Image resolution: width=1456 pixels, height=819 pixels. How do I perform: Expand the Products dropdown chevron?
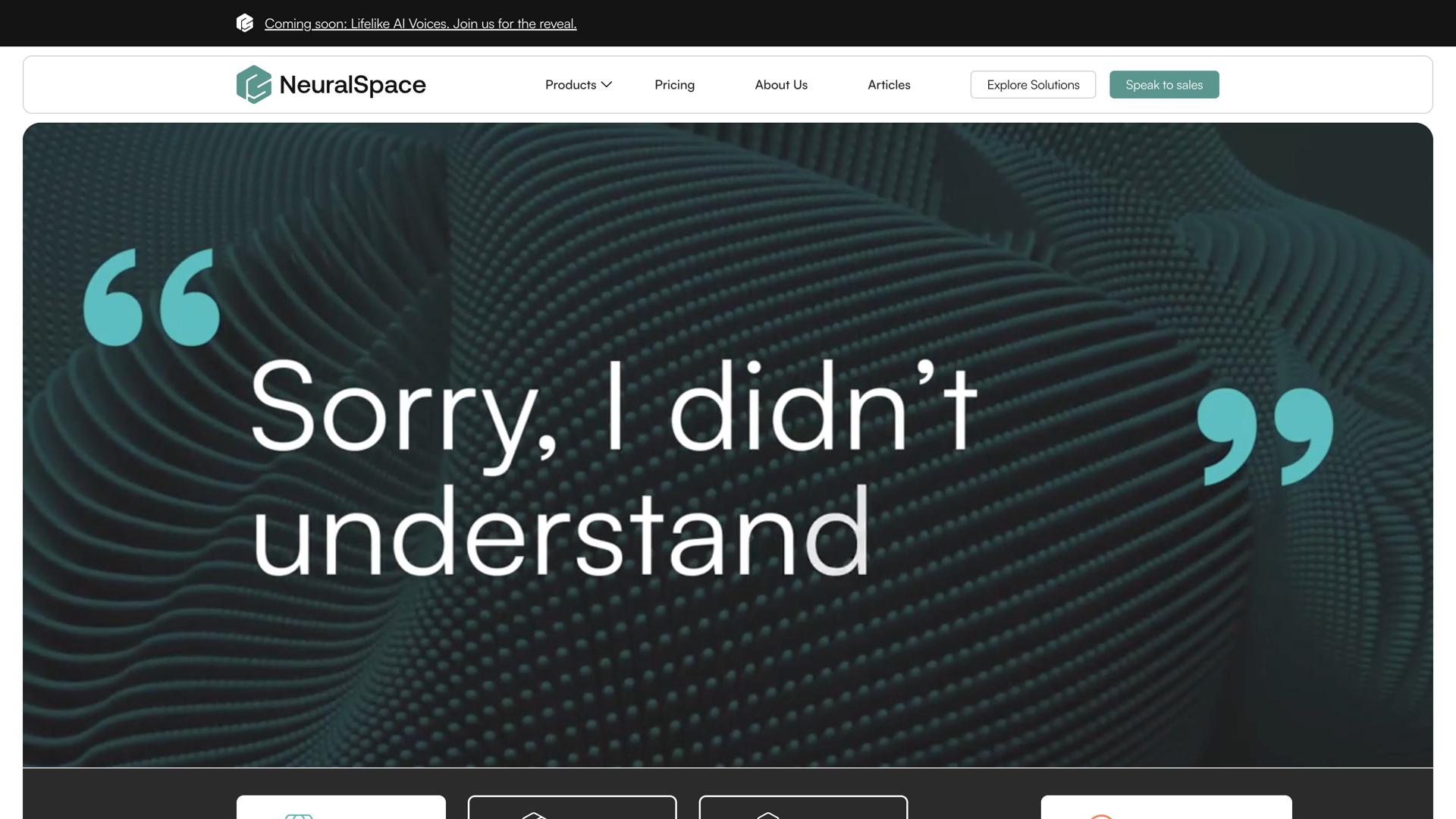607,84
